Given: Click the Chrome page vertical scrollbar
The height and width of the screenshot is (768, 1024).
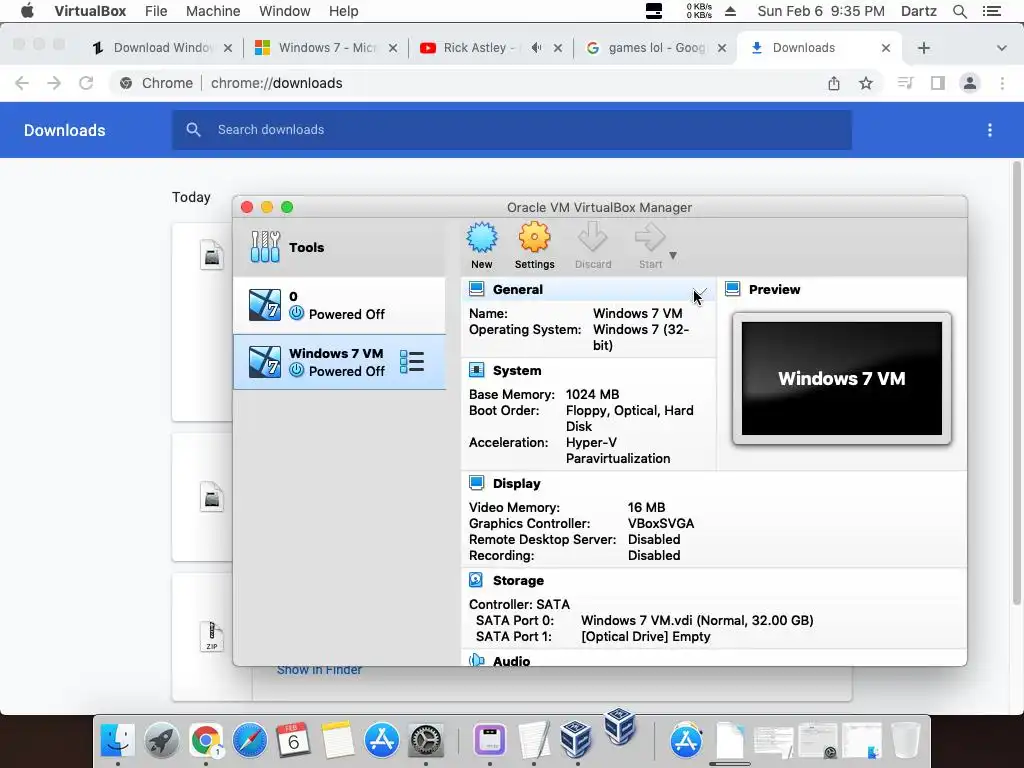Looking at the screenshot, I should click(1017, 382).
